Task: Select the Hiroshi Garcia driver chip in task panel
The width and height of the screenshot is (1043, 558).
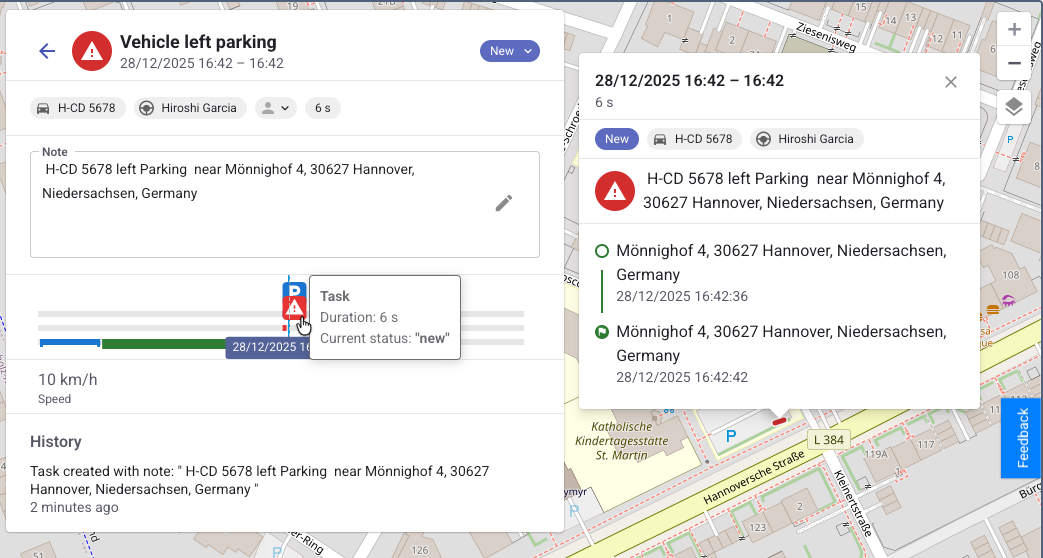Action: [190, 108]
